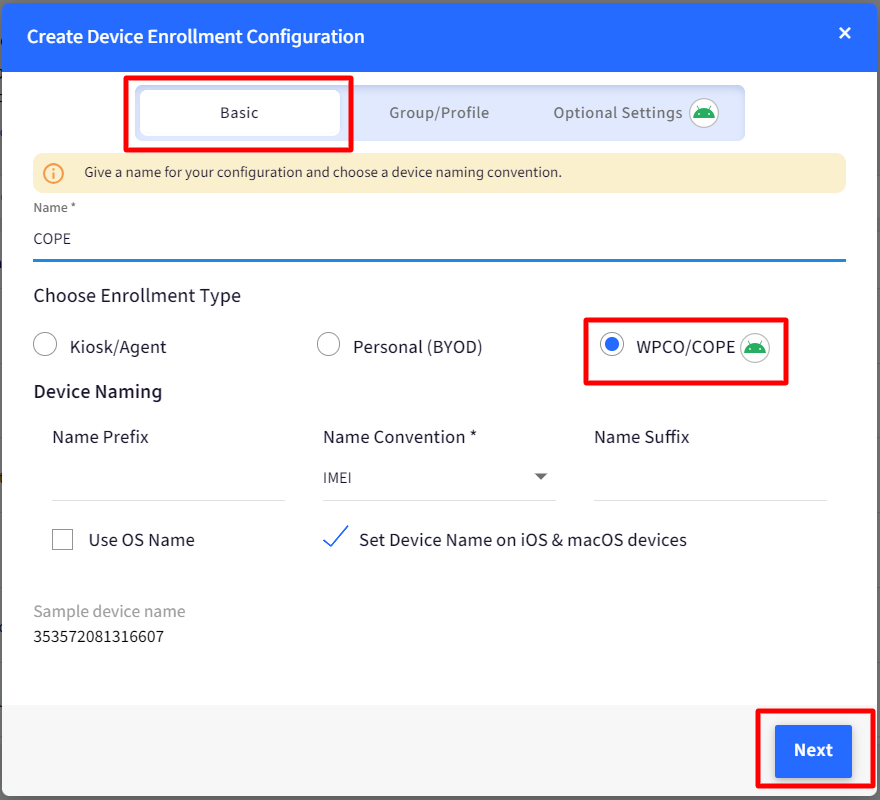Click the Choose Enrollment Type heading

pos(137,296)
